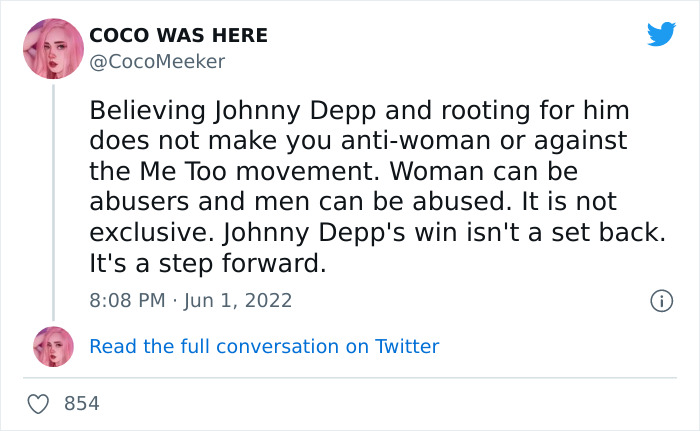The image size is (700, 431).
Task: Click the large pink-haired profile avatar
Action: click(x=52, y=49)
